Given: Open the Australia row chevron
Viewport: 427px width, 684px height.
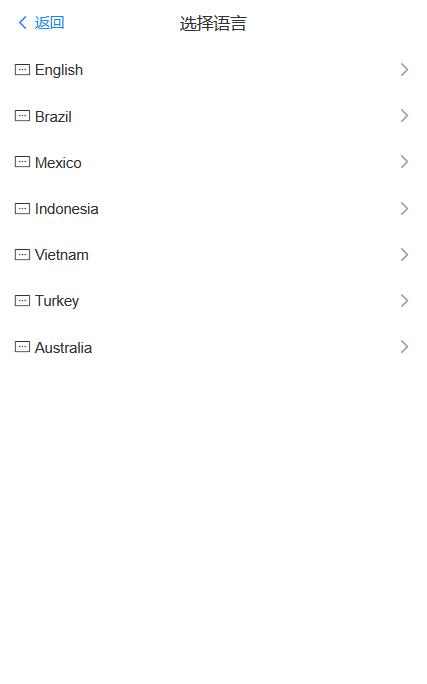Looking at the screenshot, I should click(404, 347).
